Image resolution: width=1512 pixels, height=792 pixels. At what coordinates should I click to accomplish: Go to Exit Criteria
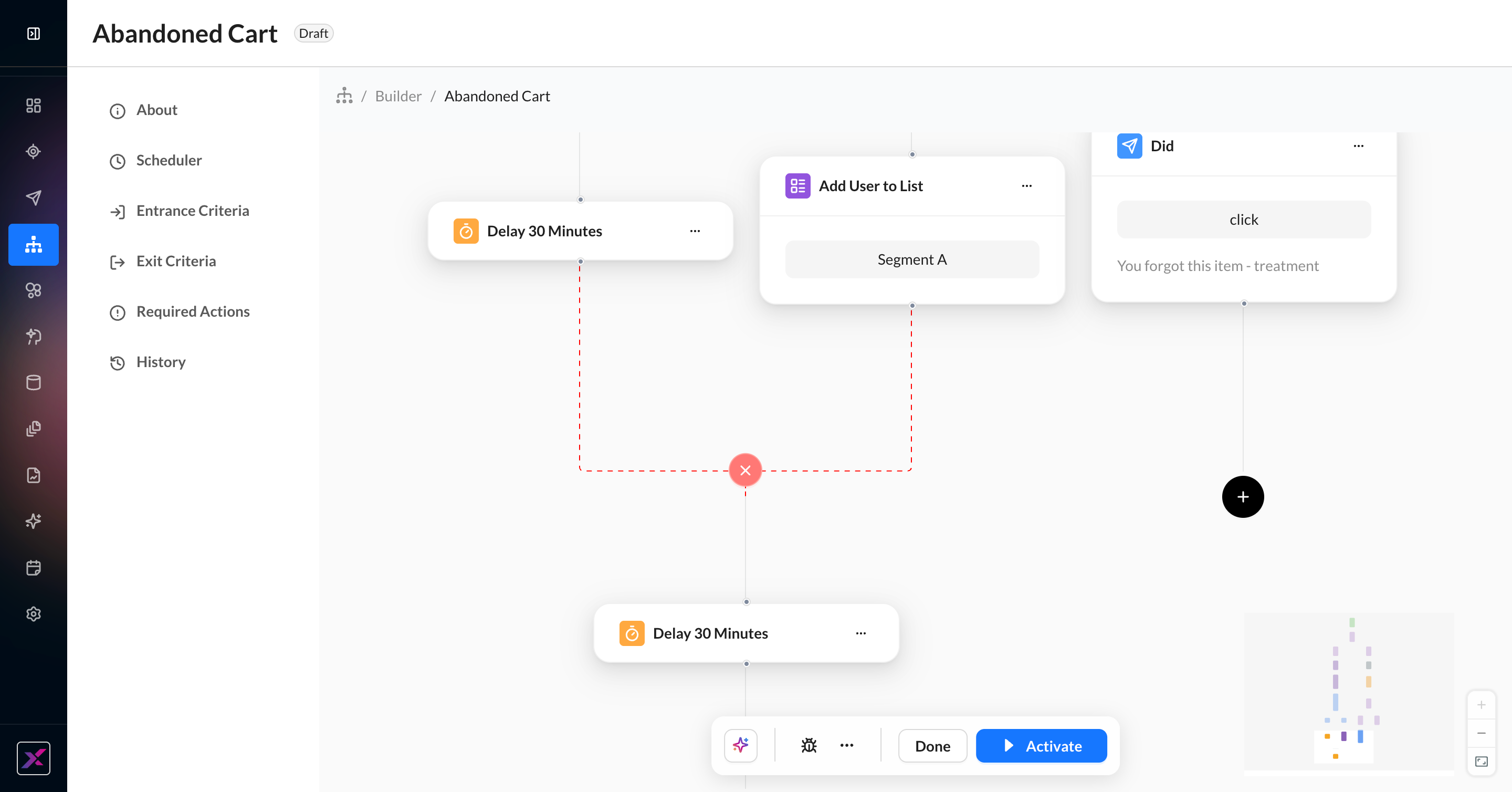(176, 261)
